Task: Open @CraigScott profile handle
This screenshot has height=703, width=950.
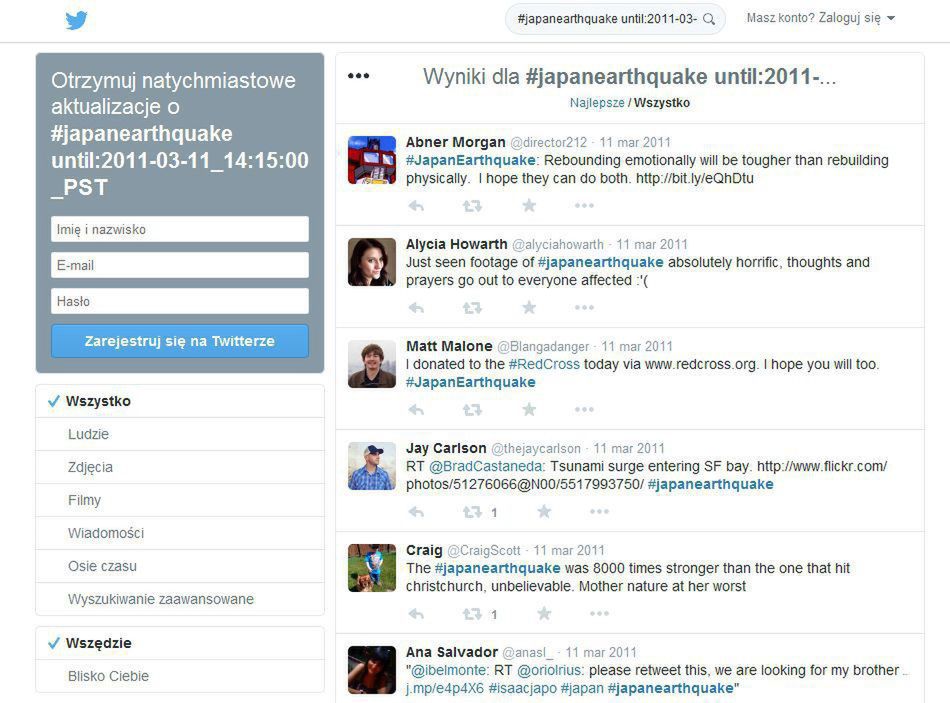Action: [484, 550]
